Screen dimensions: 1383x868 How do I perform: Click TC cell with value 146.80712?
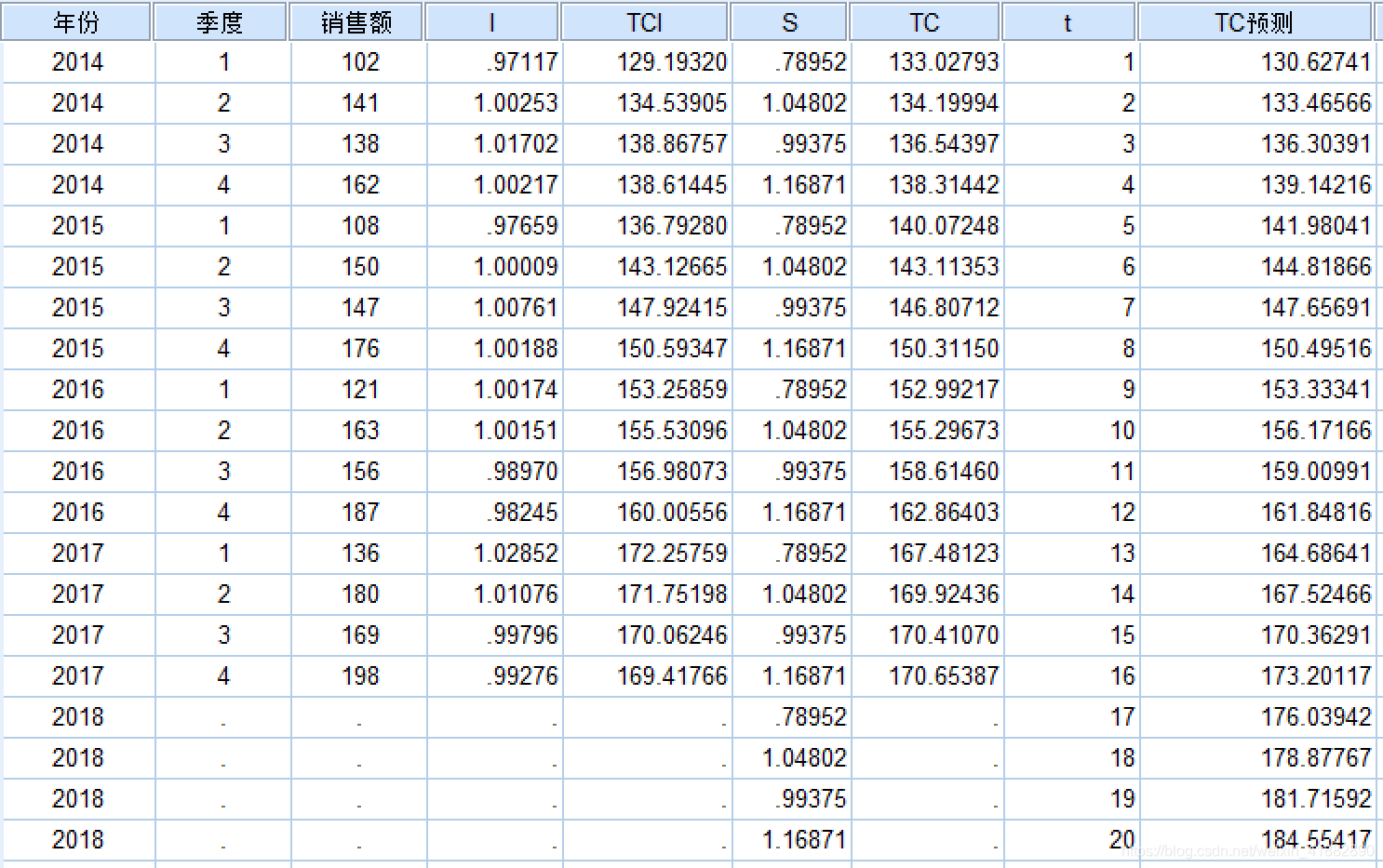[x=927, y=308]
